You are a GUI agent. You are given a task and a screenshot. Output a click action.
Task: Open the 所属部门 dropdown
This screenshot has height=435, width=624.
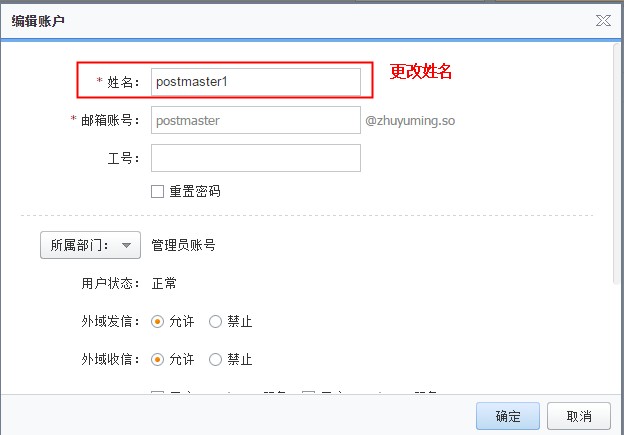[89, 245]
